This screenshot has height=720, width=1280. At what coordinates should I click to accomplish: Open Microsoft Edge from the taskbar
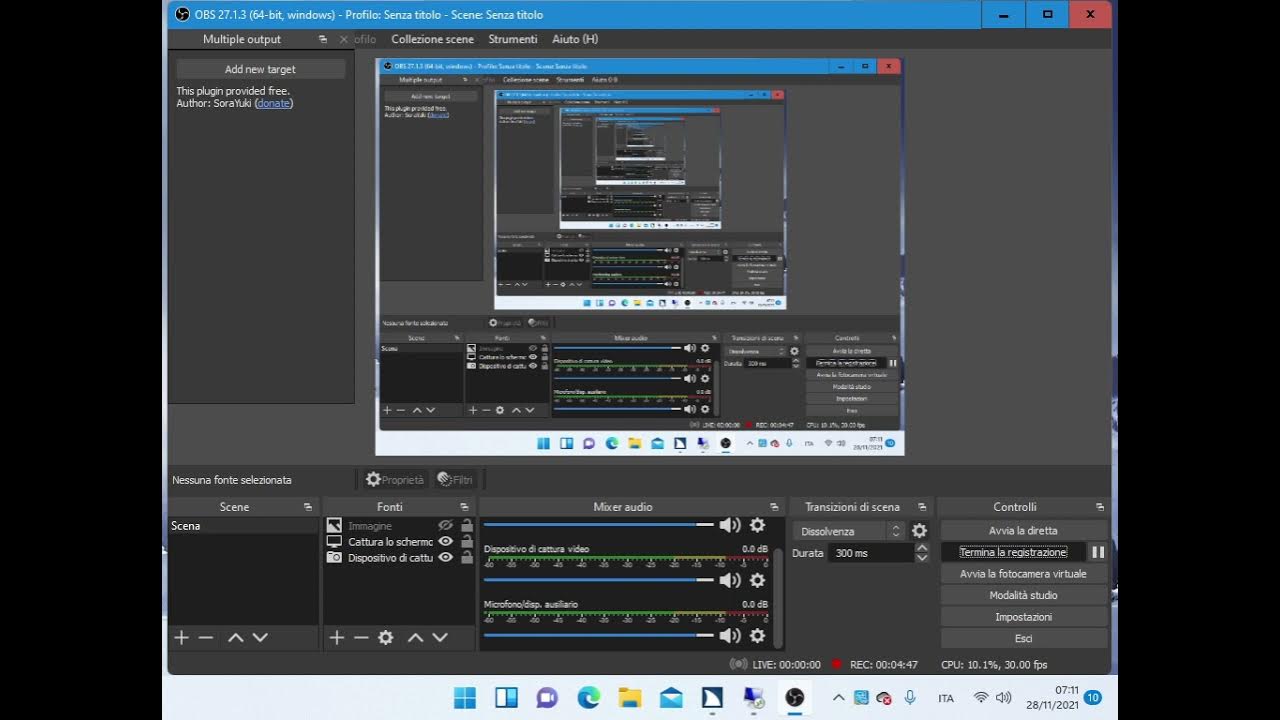pos(589,697)
